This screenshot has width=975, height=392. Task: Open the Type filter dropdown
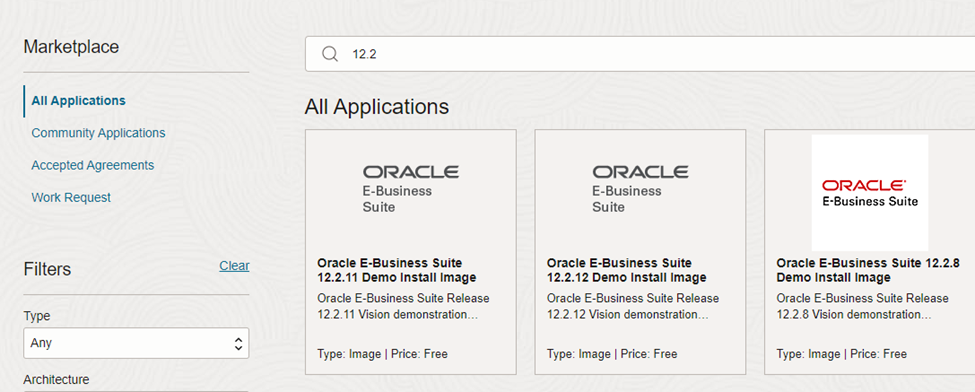[136, 343]
